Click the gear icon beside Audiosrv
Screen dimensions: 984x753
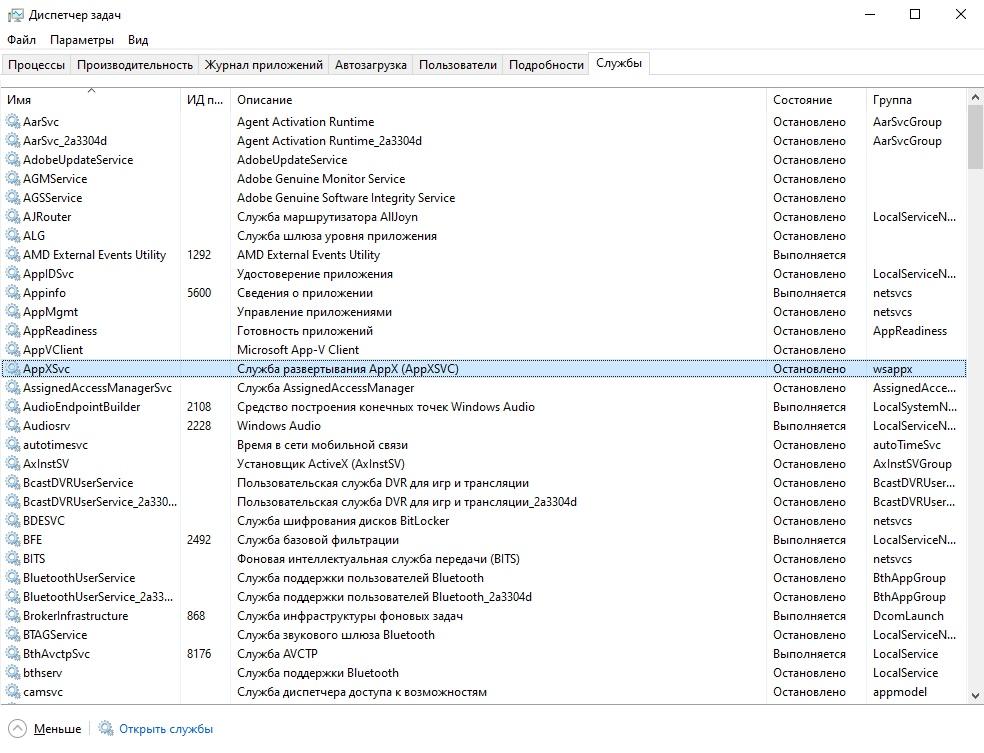[x=13, y=425]
